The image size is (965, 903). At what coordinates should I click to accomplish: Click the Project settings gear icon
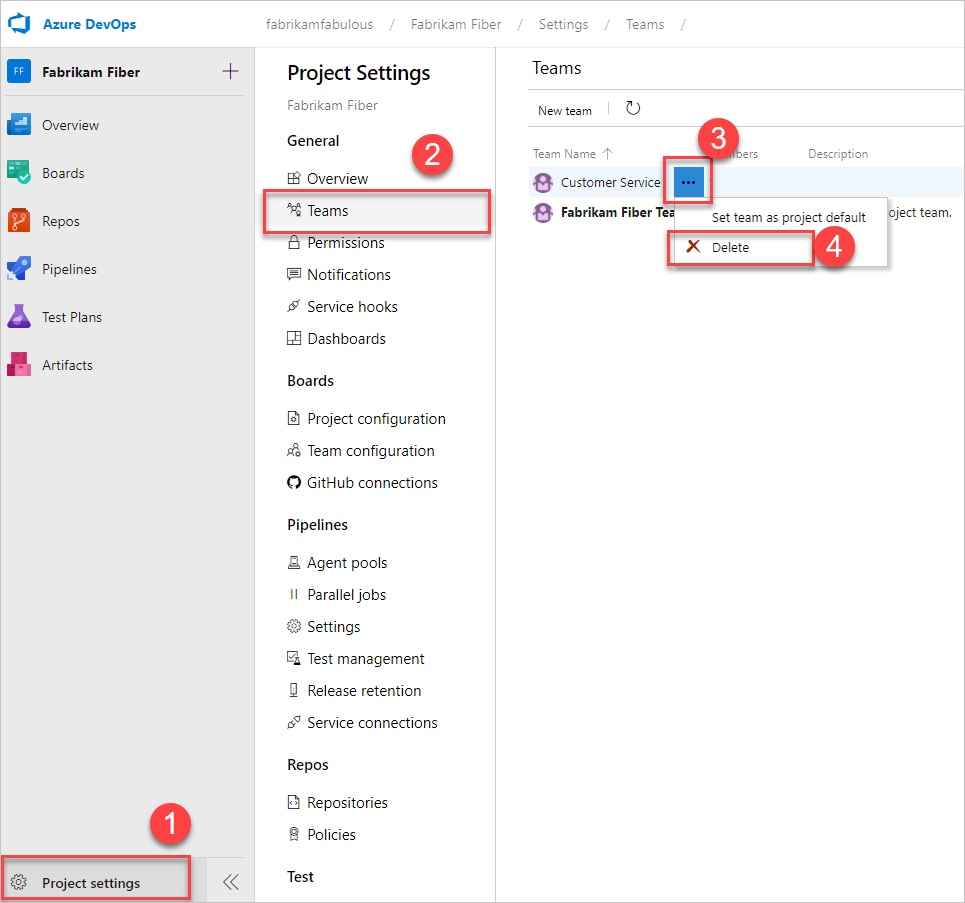pyautogui.click(x=18, y=882)
